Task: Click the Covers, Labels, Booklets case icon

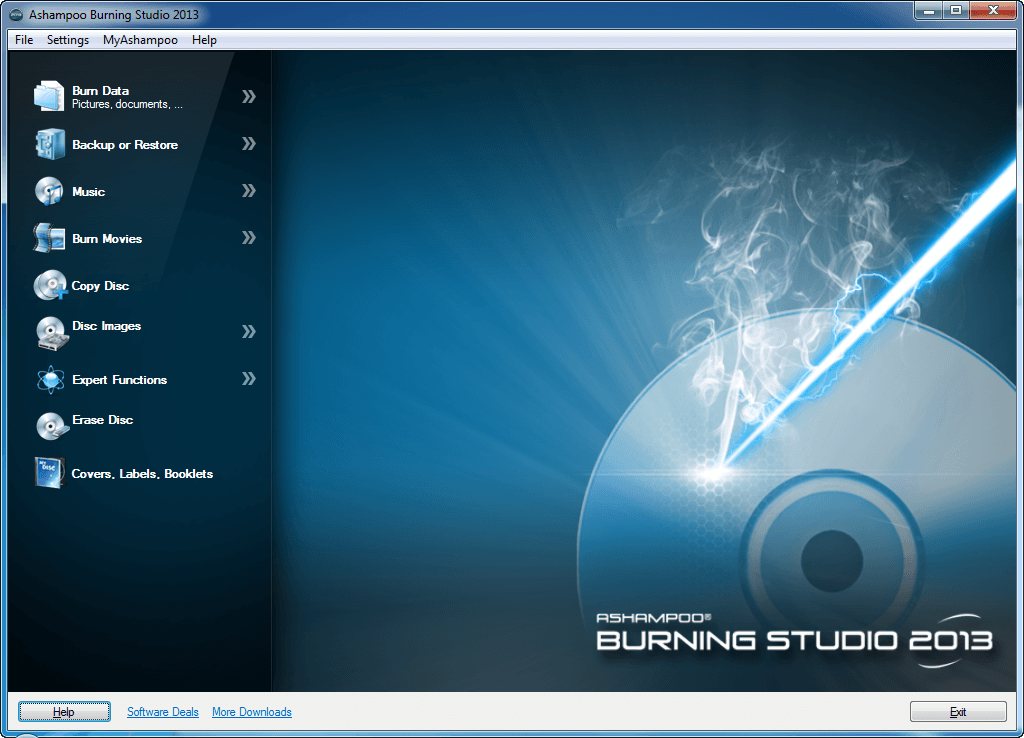Action: (x=49, y=473)
